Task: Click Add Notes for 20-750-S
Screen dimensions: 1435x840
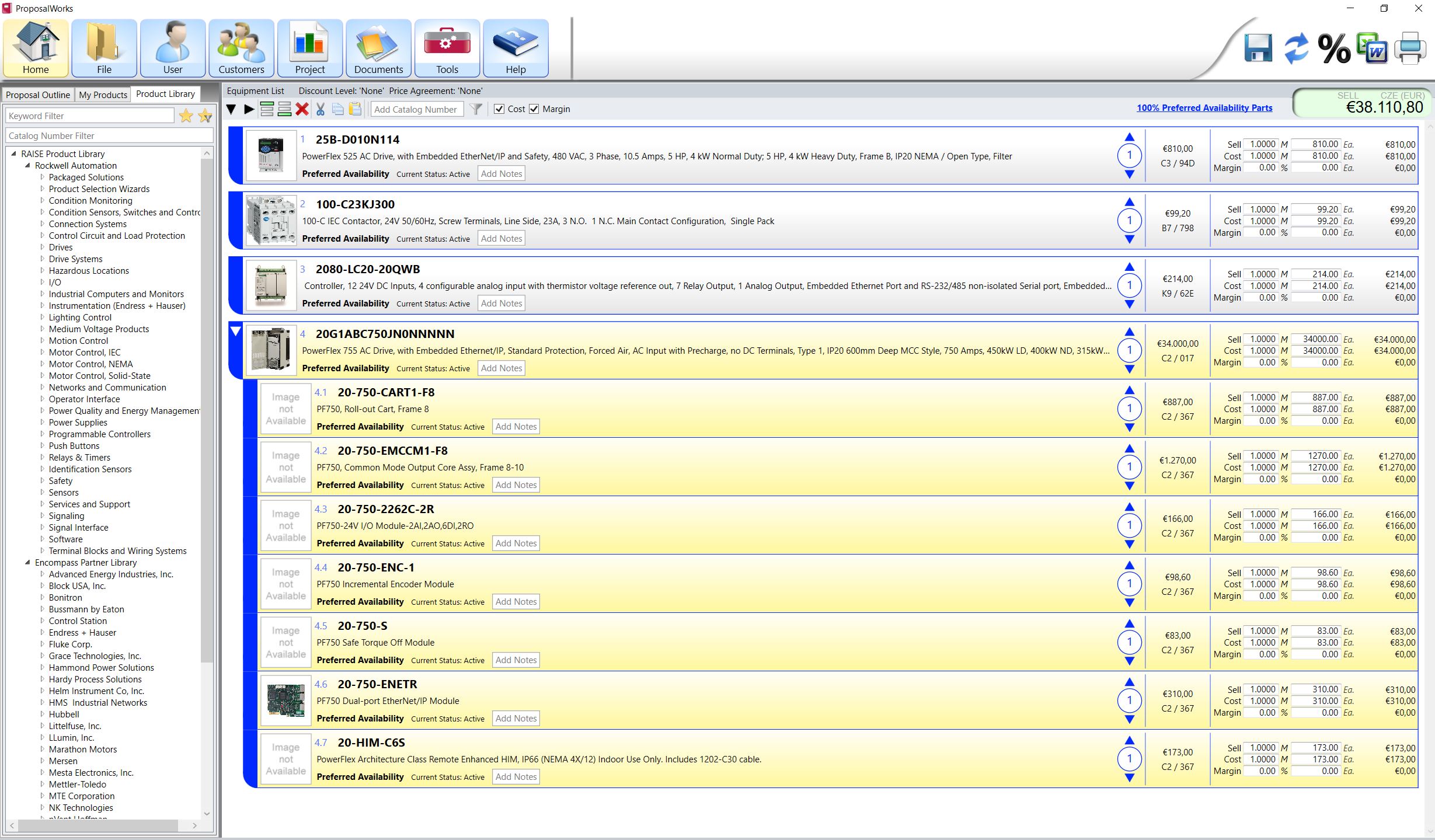Action: [516, 660]
